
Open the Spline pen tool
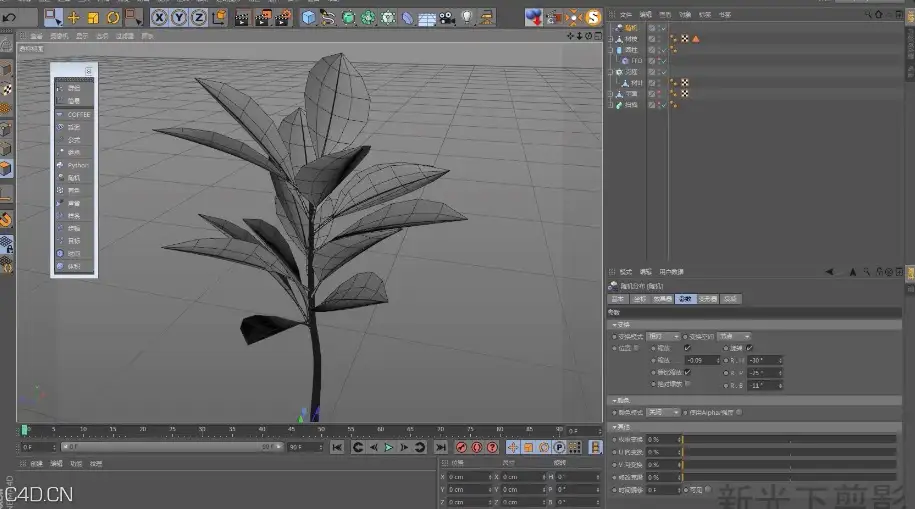(x=329, y=18)
